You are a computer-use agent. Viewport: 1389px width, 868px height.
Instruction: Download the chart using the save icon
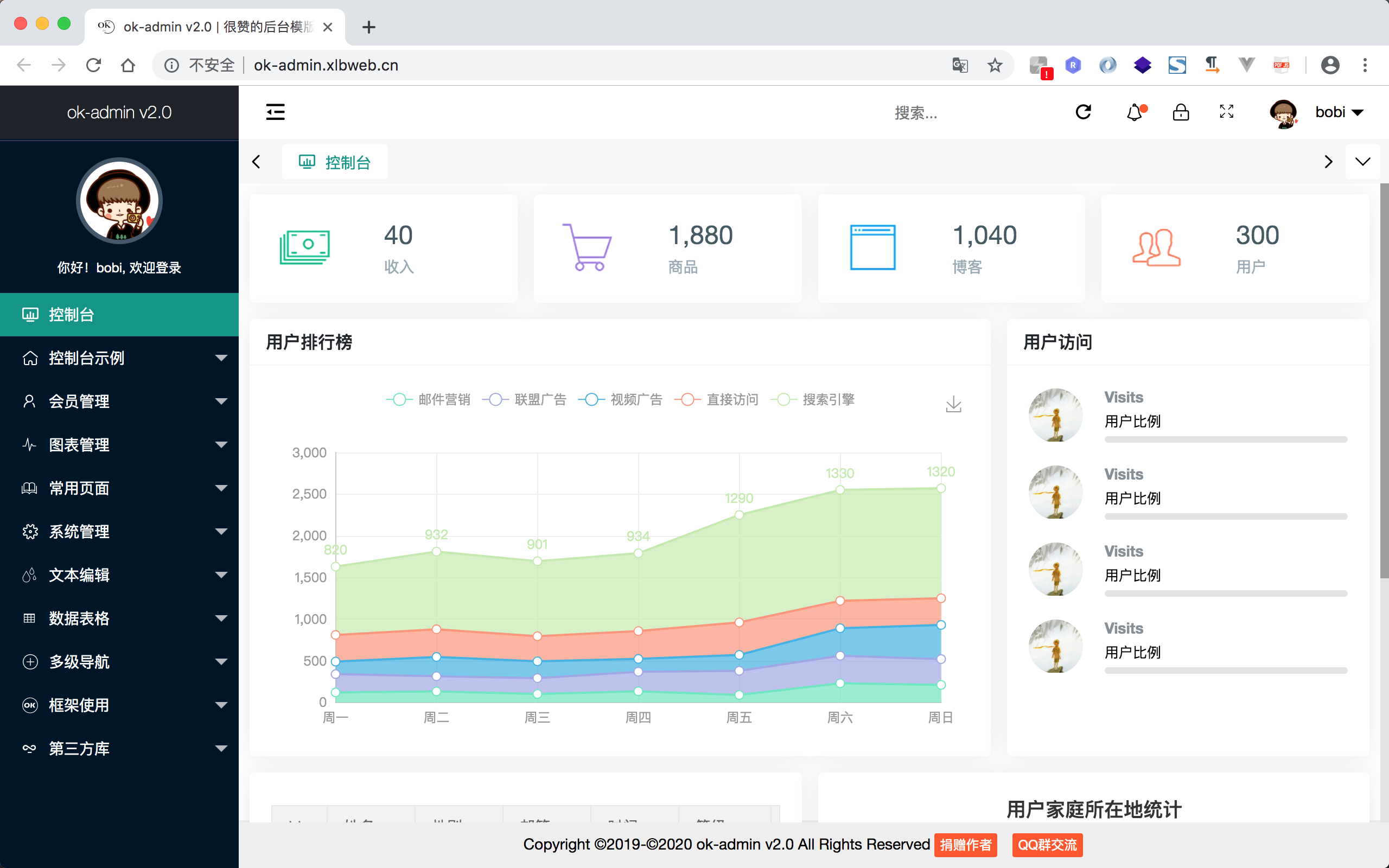(953, 404)
